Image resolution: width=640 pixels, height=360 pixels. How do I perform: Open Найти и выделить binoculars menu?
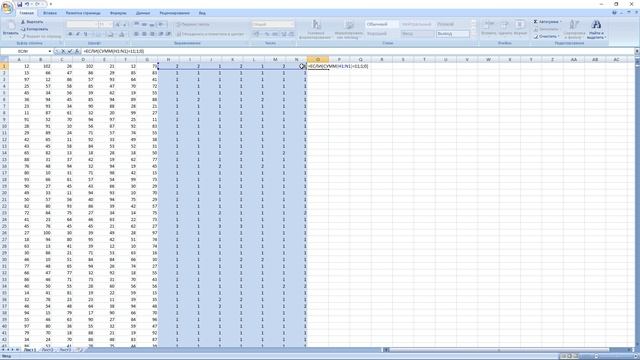596,29
